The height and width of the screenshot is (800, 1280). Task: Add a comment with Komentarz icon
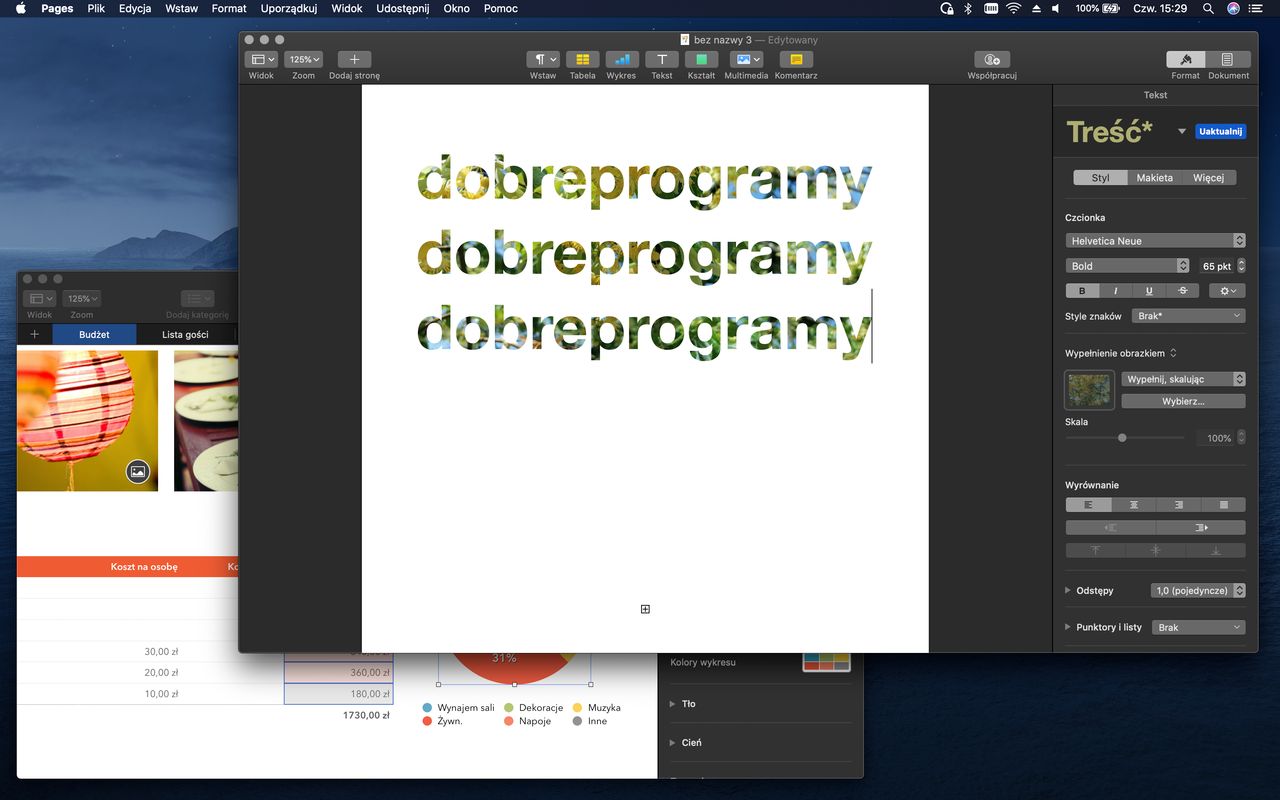(796, 60)
